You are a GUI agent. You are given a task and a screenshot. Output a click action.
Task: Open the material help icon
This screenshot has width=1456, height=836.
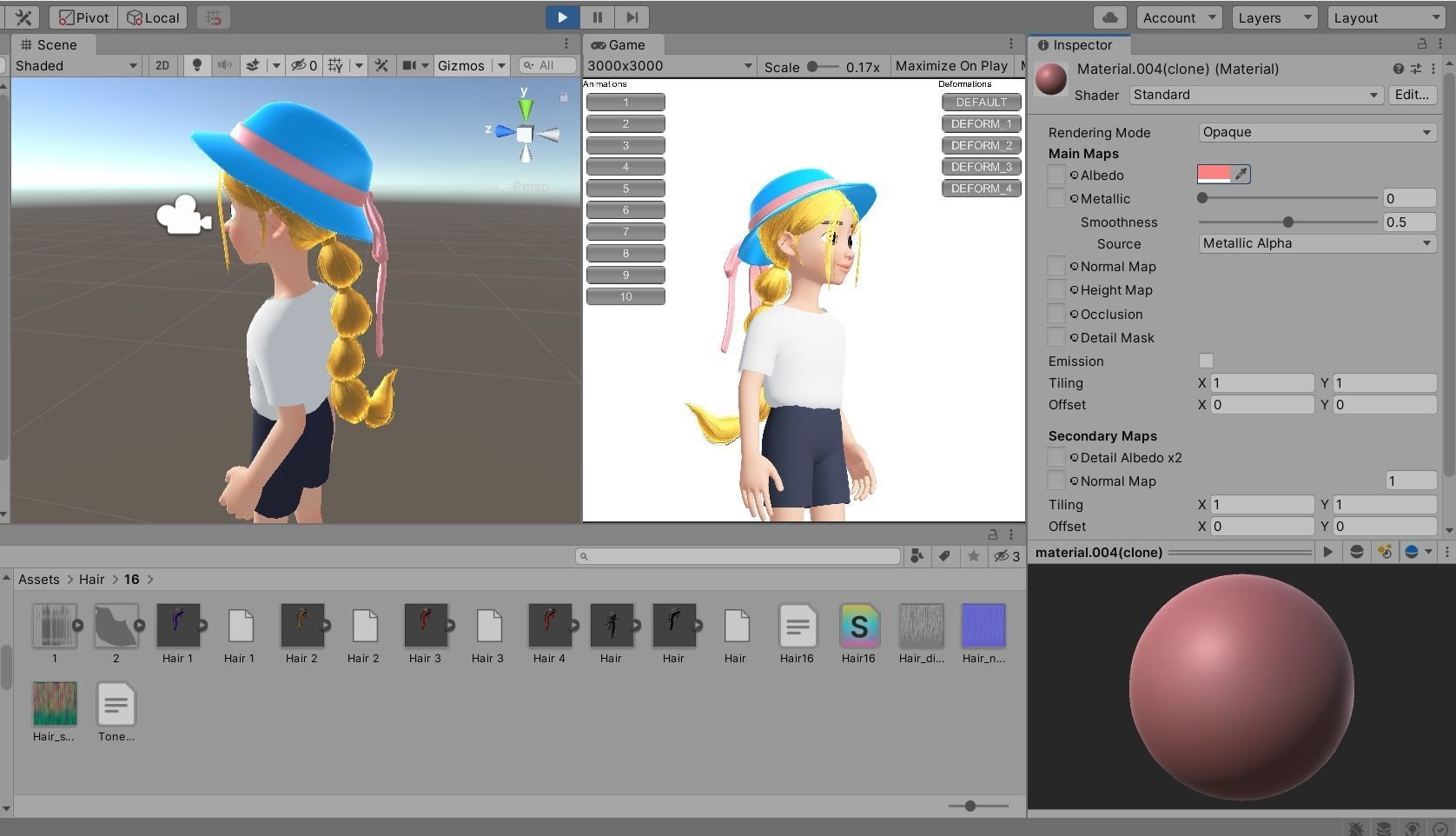pyautogui.click(x=1398, y=69)
